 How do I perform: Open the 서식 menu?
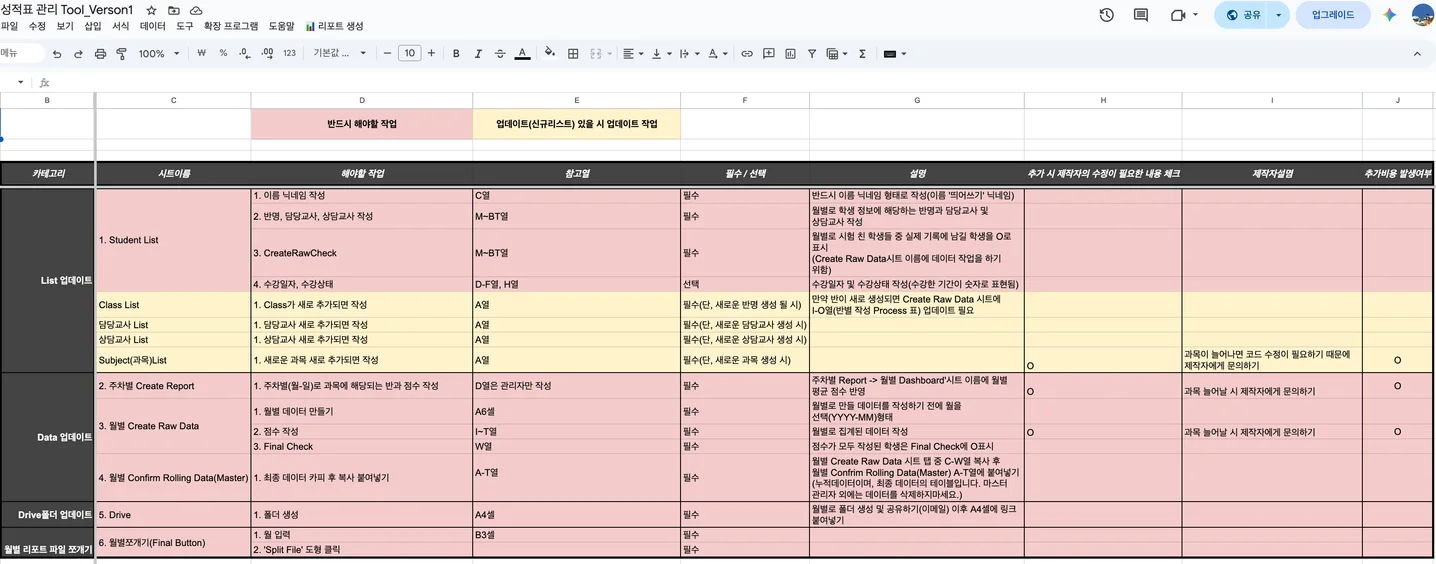(x=121, y=26)
